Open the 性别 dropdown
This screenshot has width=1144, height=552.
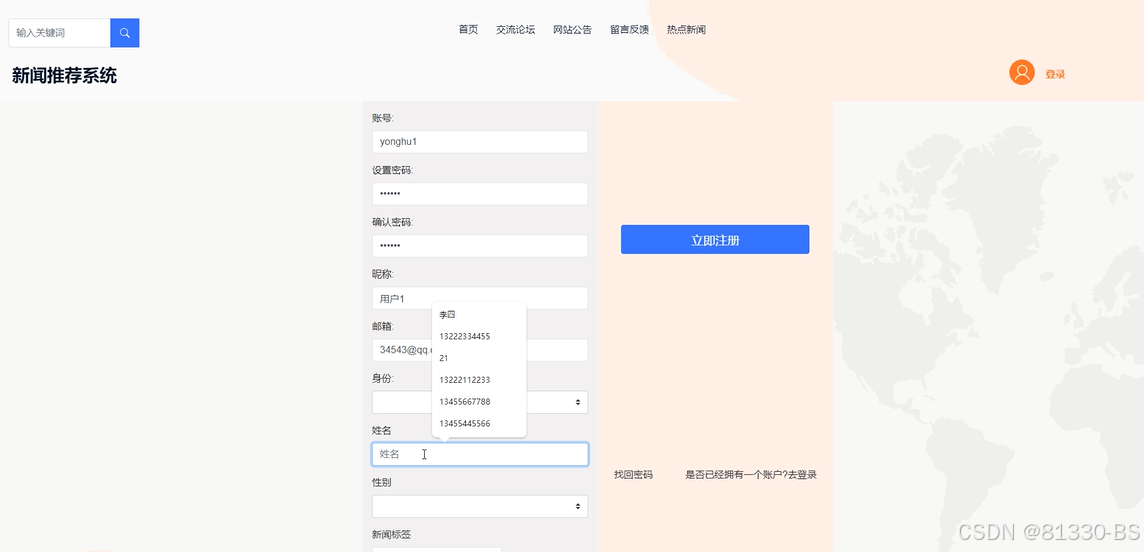click(480, 506)
